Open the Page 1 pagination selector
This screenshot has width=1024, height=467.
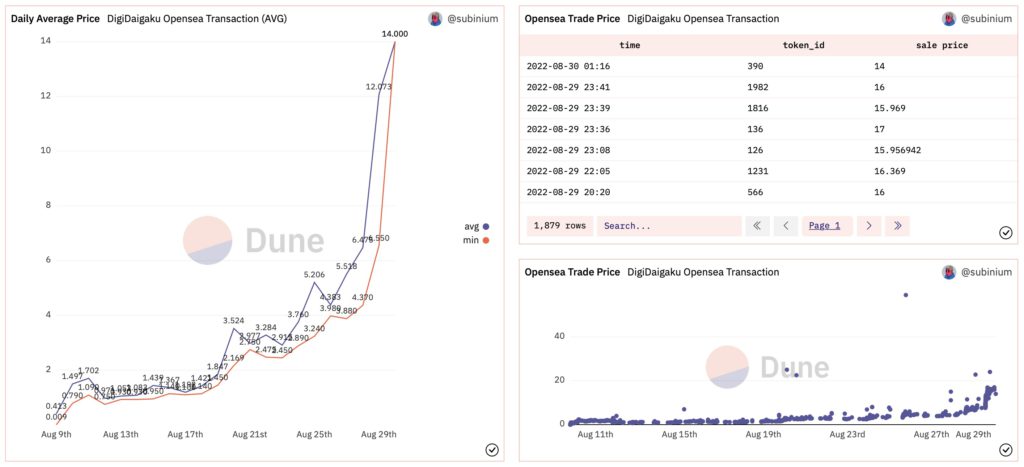point(830,226)
